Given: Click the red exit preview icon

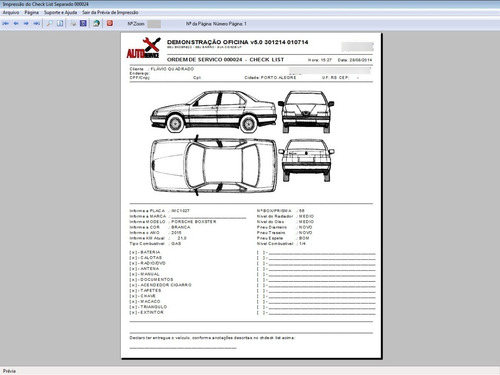Looking at the screenshot, I should [x=110, y=23].
